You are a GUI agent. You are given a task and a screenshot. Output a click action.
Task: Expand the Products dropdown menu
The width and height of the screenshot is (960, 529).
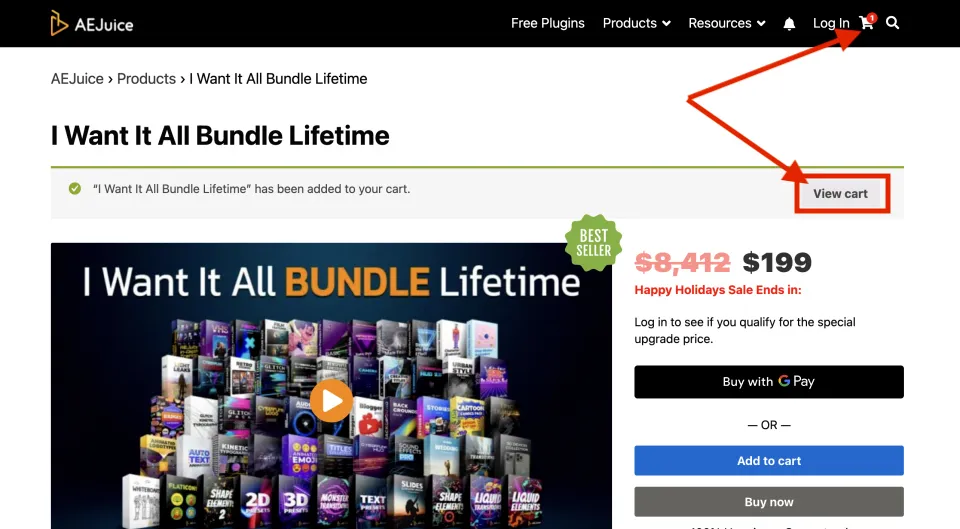tap(636, 23)
